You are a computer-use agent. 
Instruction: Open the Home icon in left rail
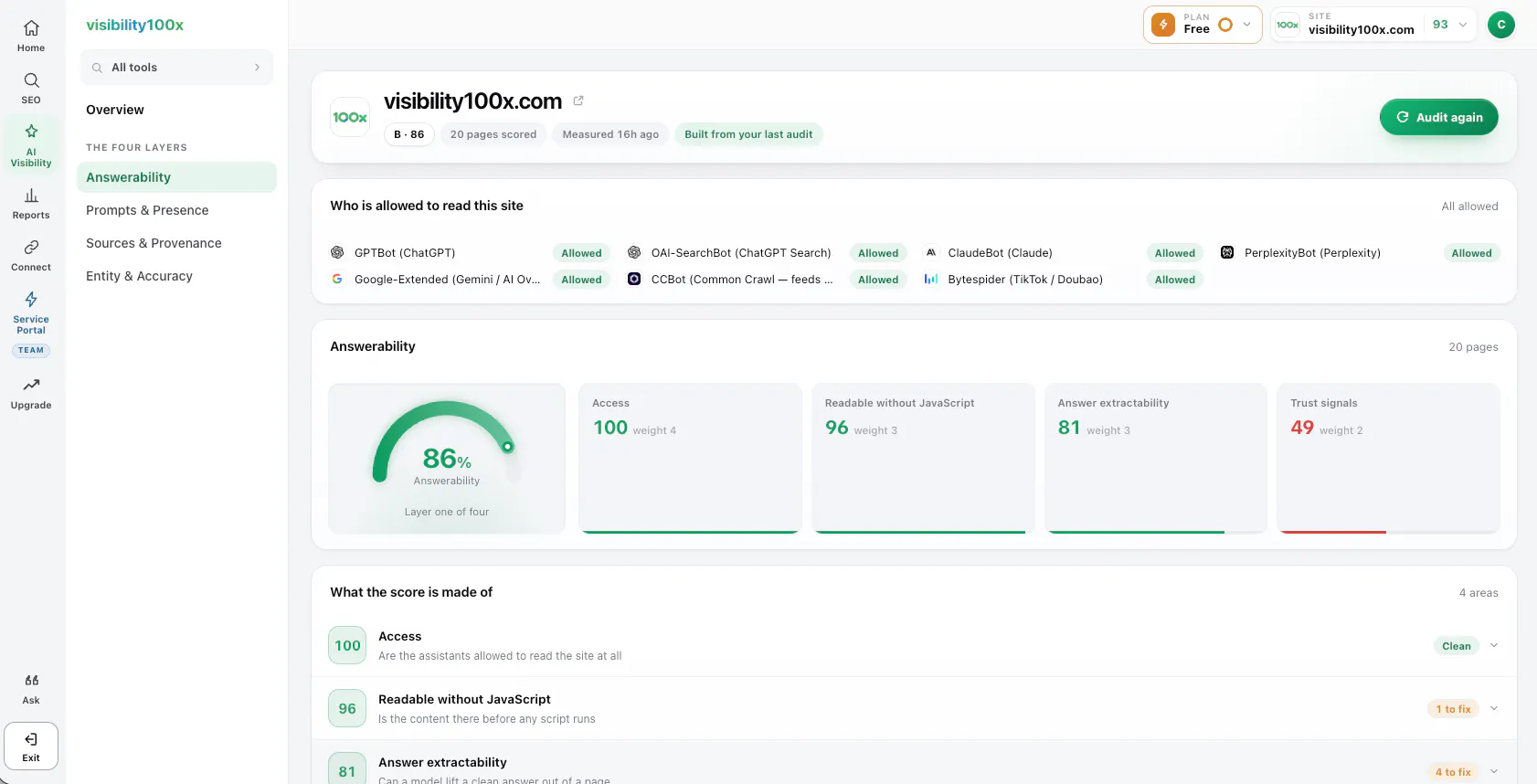[x=31, y=28]
